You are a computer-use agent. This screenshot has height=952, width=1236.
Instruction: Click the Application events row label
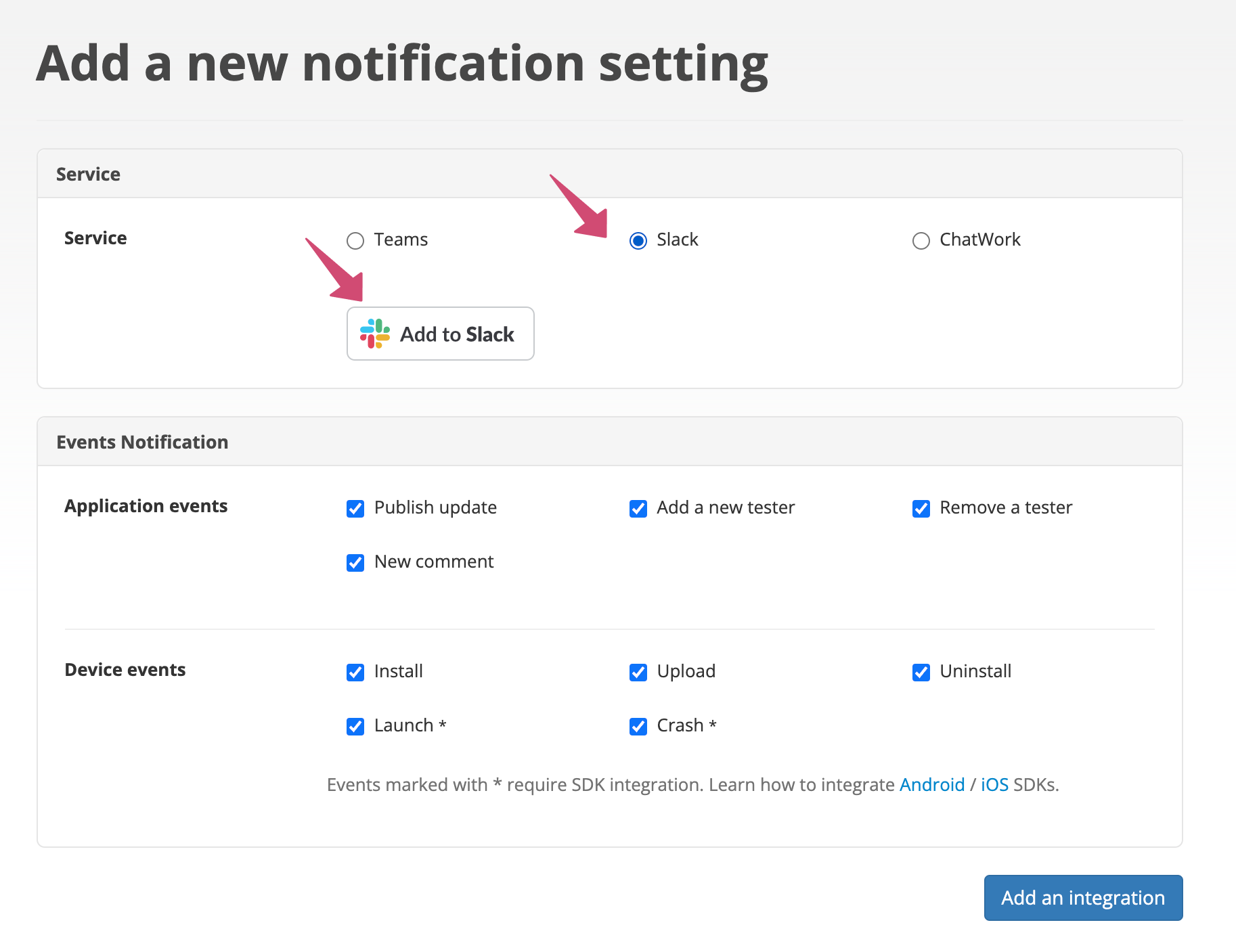click(146, 506)
